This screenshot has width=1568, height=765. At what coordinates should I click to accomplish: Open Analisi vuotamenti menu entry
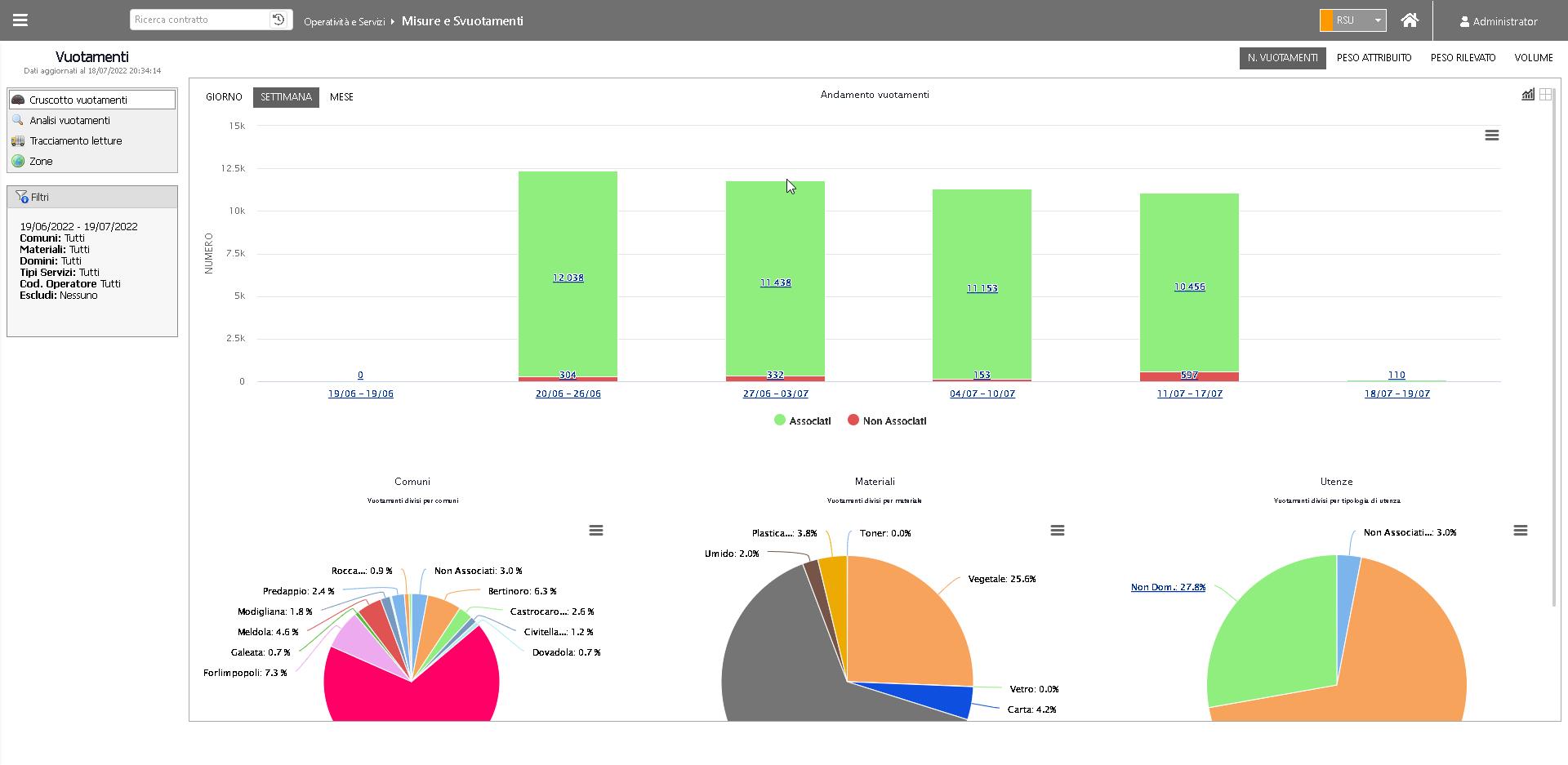(92, 120)
